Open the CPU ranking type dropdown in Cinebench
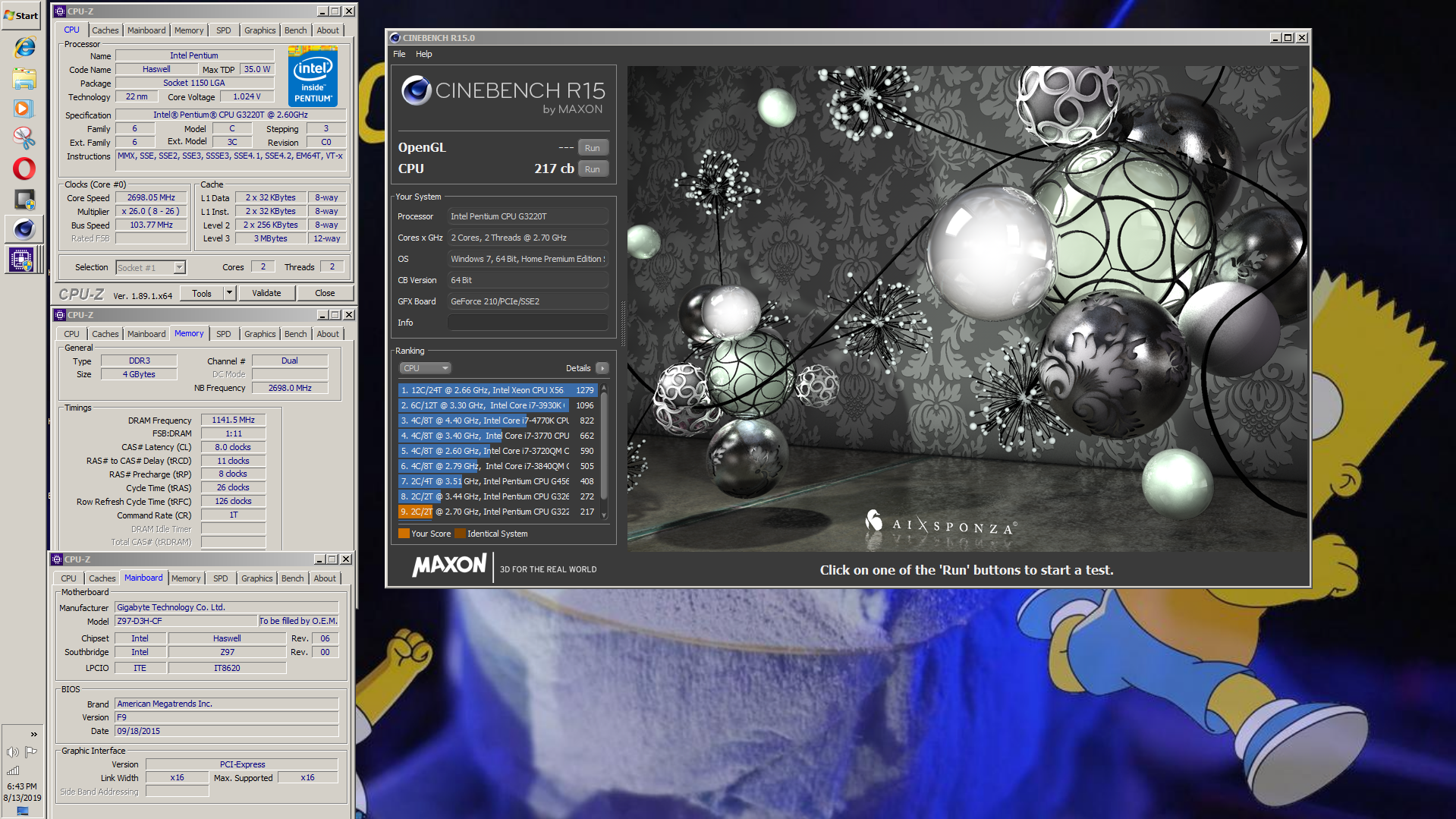 click(x=425, y=368)
